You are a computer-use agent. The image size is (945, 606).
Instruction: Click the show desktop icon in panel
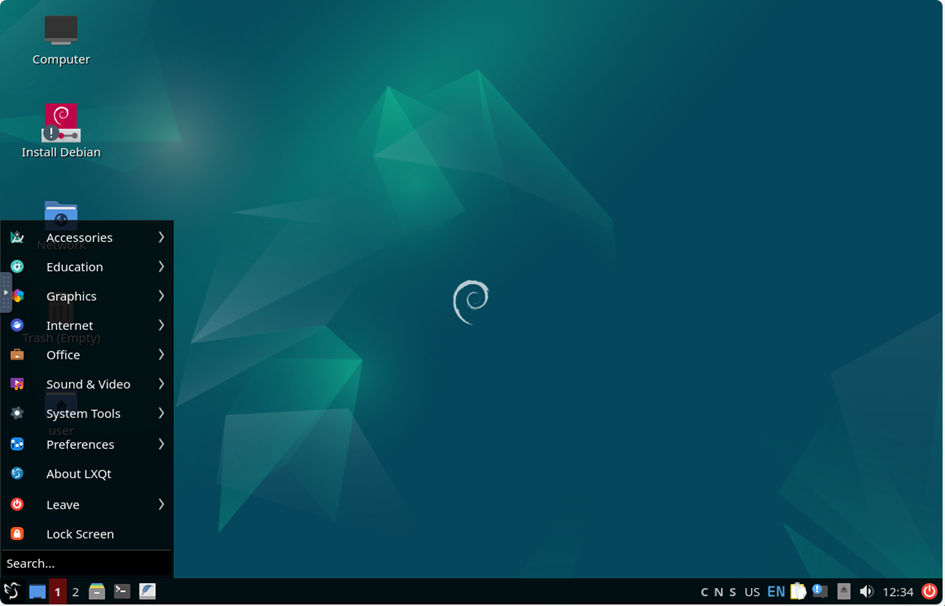pyautogui.click(x=37, y=592)
